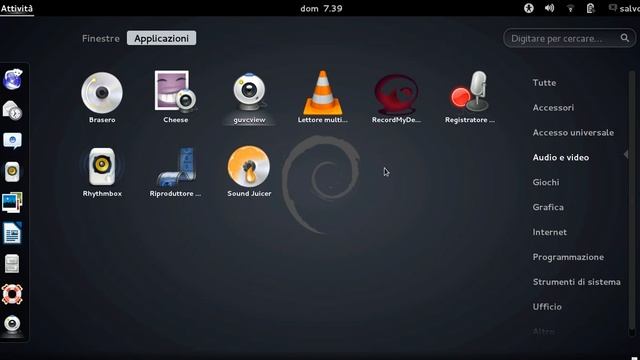Open the photo viewer dock icon
The height and width of the screenshot is (360, 640).
[x=12, y=202]
